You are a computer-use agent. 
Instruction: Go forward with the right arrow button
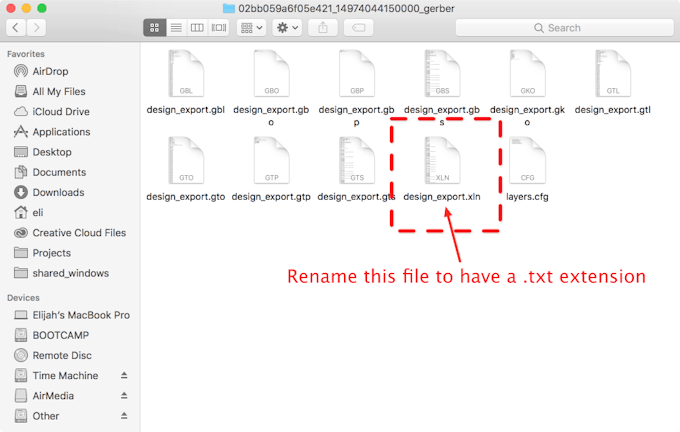point(37,28)
